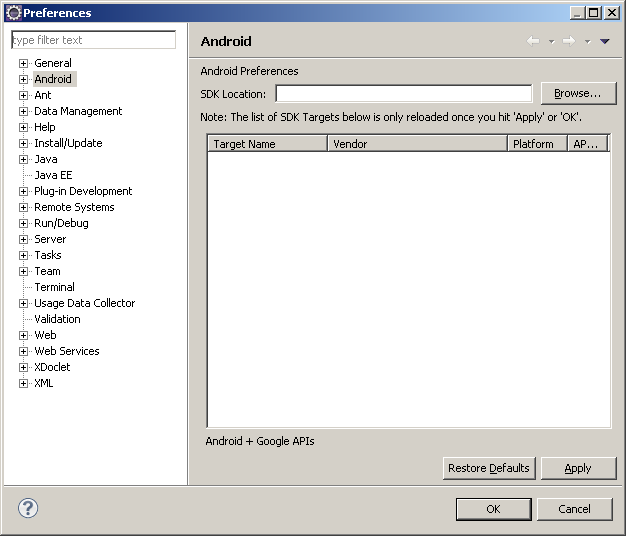Click the back navigation arrow

(533, 41)
